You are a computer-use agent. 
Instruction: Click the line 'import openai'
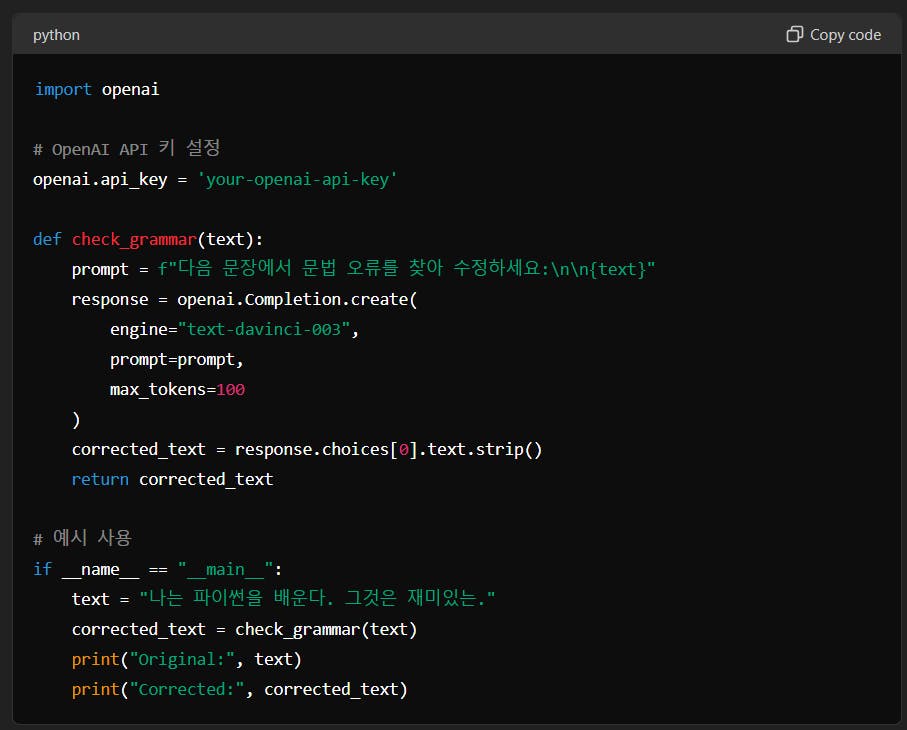pos(97,90)
